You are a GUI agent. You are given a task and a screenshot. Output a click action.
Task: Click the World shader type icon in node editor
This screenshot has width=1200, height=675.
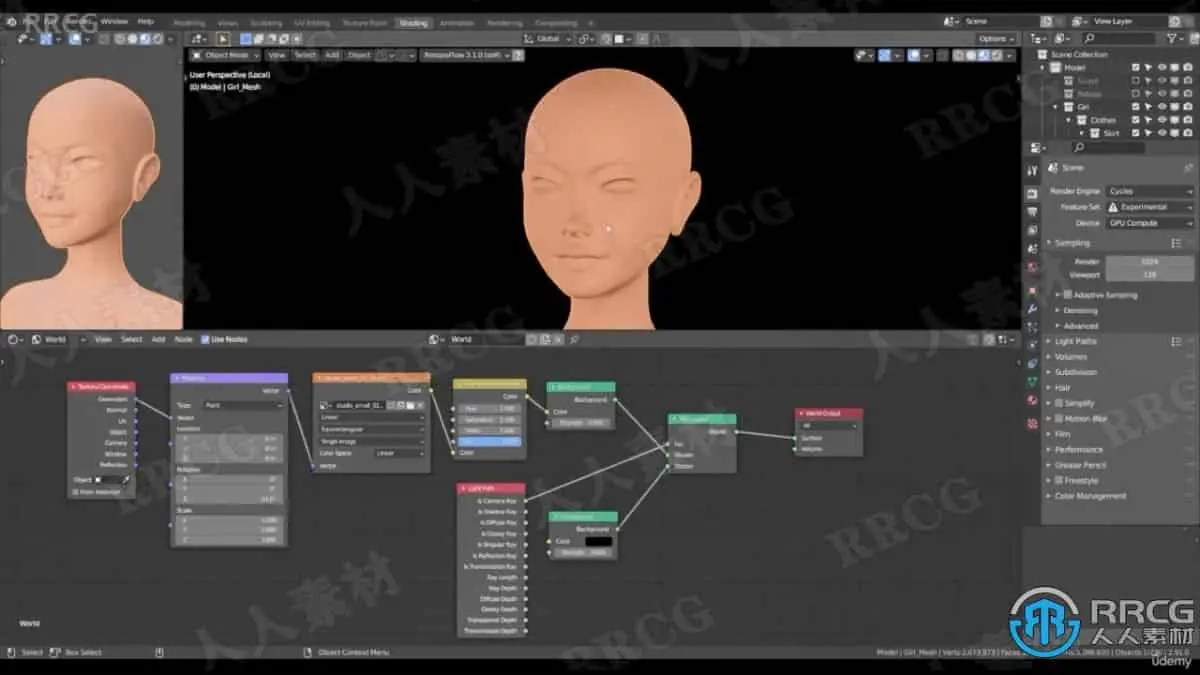[36, 339]
